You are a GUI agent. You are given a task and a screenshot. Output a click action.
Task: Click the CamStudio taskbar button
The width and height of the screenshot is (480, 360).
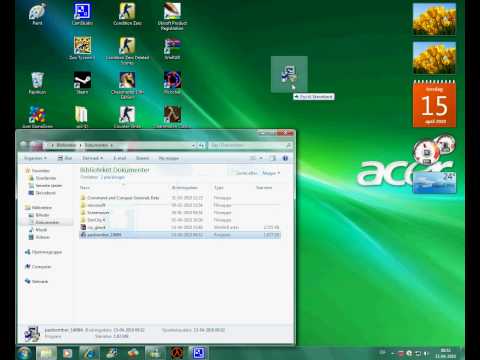point(198,353)
